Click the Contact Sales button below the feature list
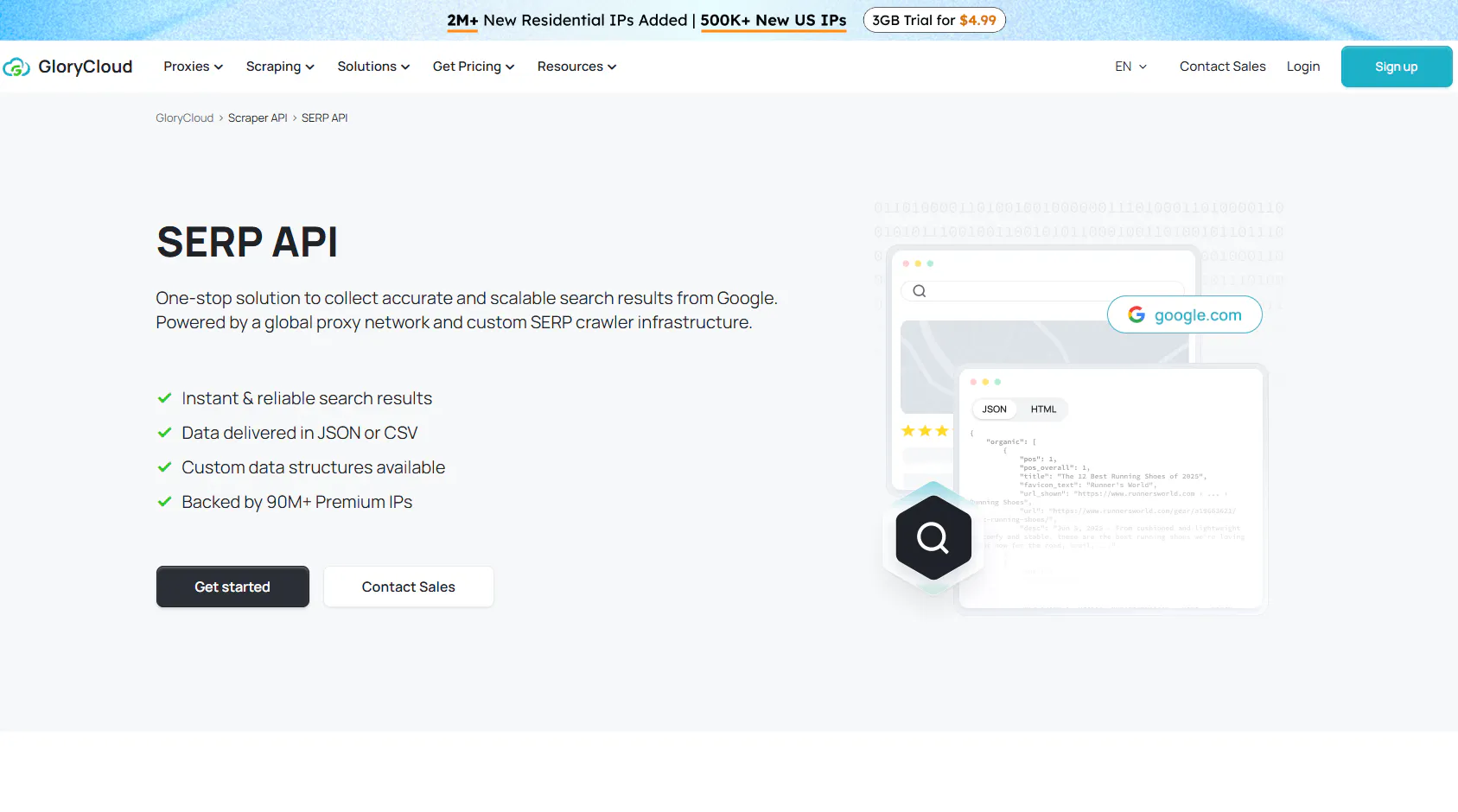The width and height of the screenshot is (1458, 812). coord(409,587)
